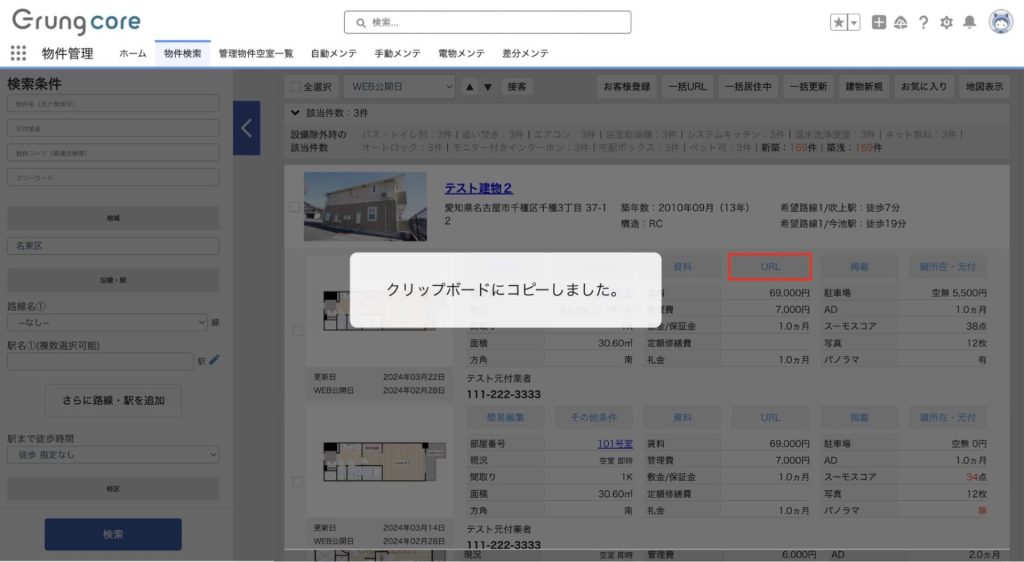Screen dimensions: 1024x562
Task: Click the blue 検索 button
Action: pyautogui.click(x=113, y=534)
